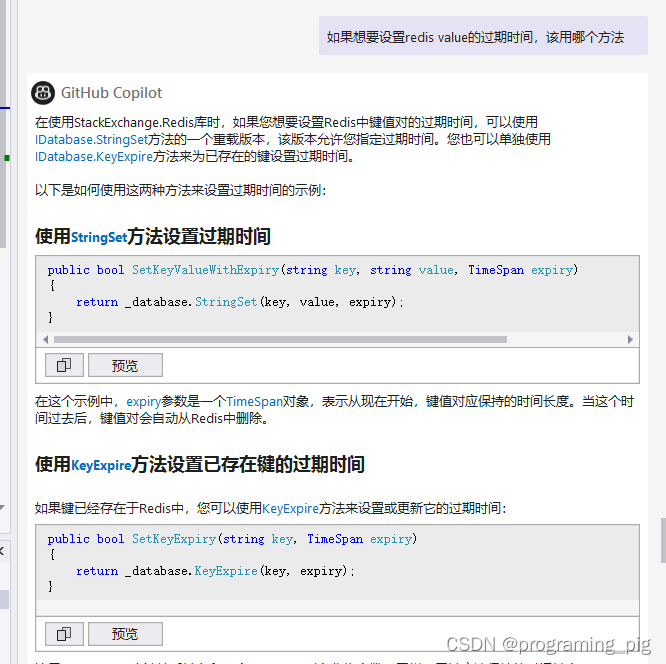Image resolution: width=666 pixels, height=664 pixels.
Task: Click the code block scroll right arrow
Action: [630, 339]
